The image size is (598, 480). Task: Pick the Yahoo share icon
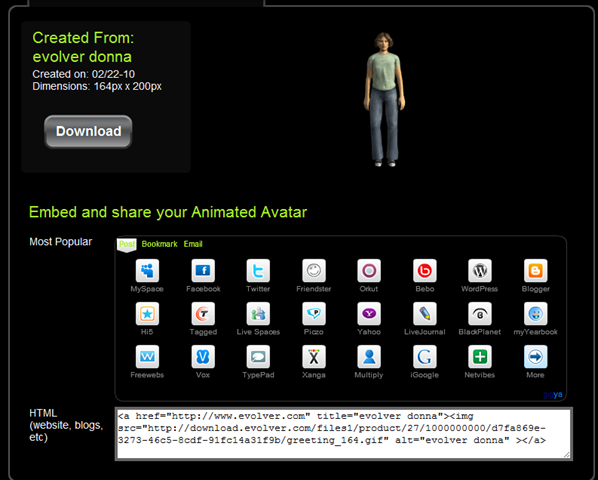coord(369,314)
